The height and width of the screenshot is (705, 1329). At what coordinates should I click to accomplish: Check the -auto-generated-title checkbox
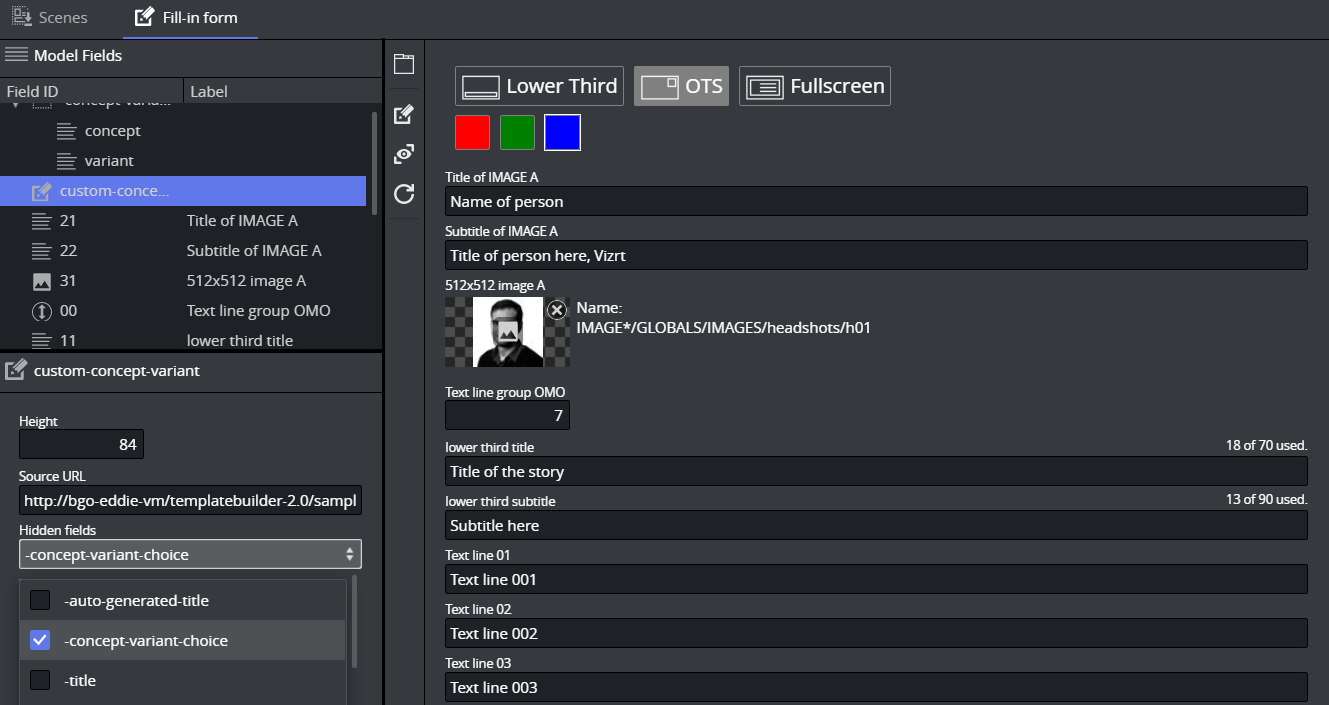(x=40, y=601)
